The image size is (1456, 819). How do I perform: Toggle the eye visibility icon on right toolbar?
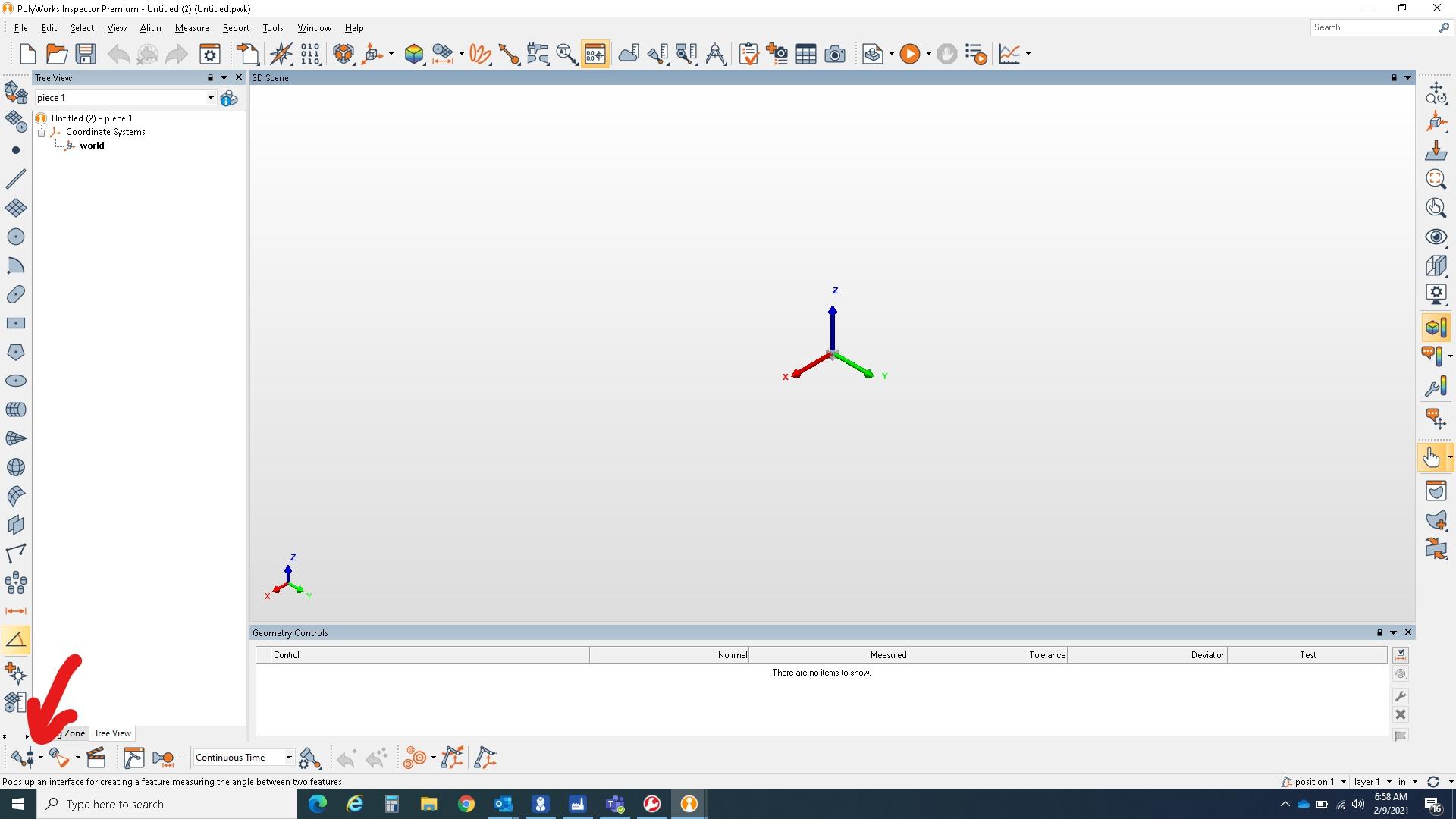1436,237
